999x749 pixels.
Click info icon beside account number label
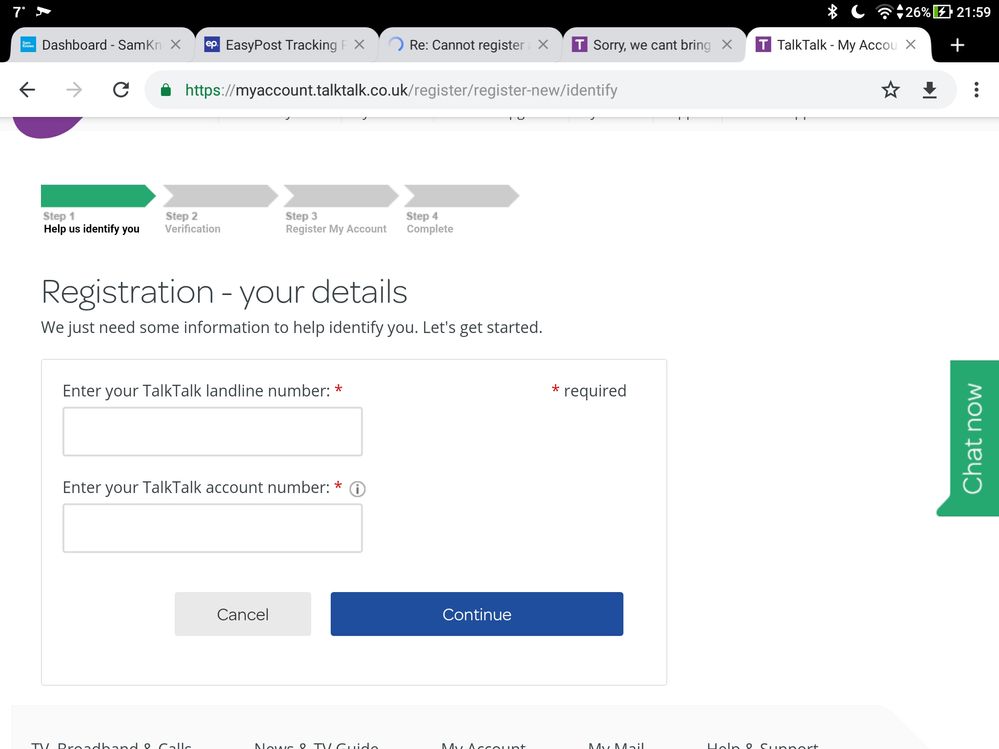coord(357,489)
